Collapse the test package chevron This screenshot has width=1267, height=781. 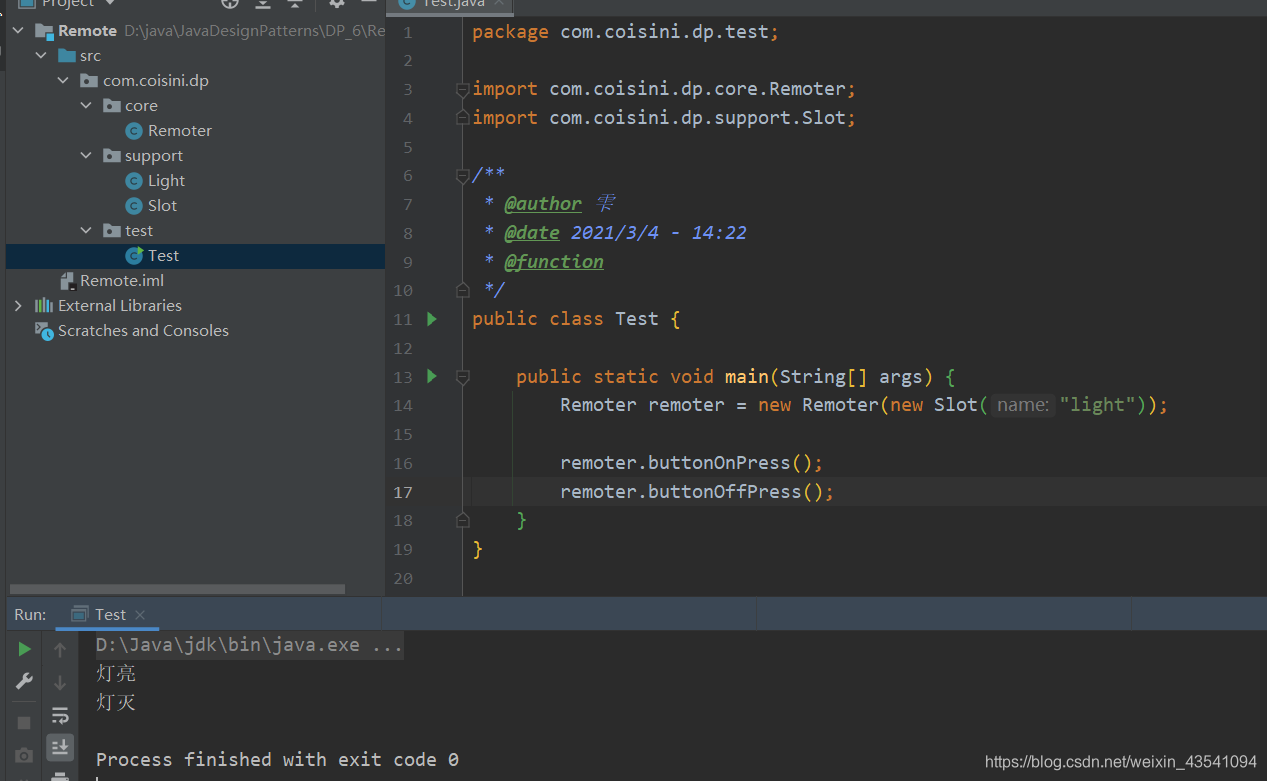pos(86,231)
